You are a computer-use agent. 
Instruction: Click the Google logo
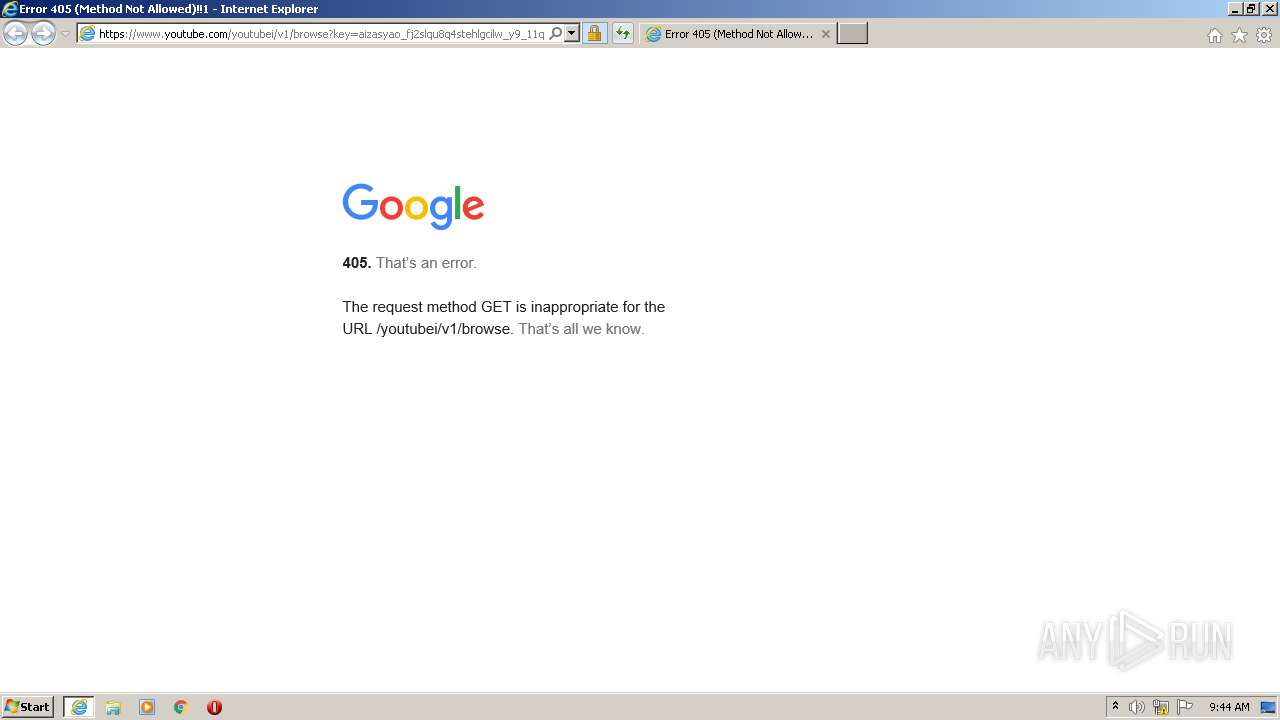click(x=413, y=206)
